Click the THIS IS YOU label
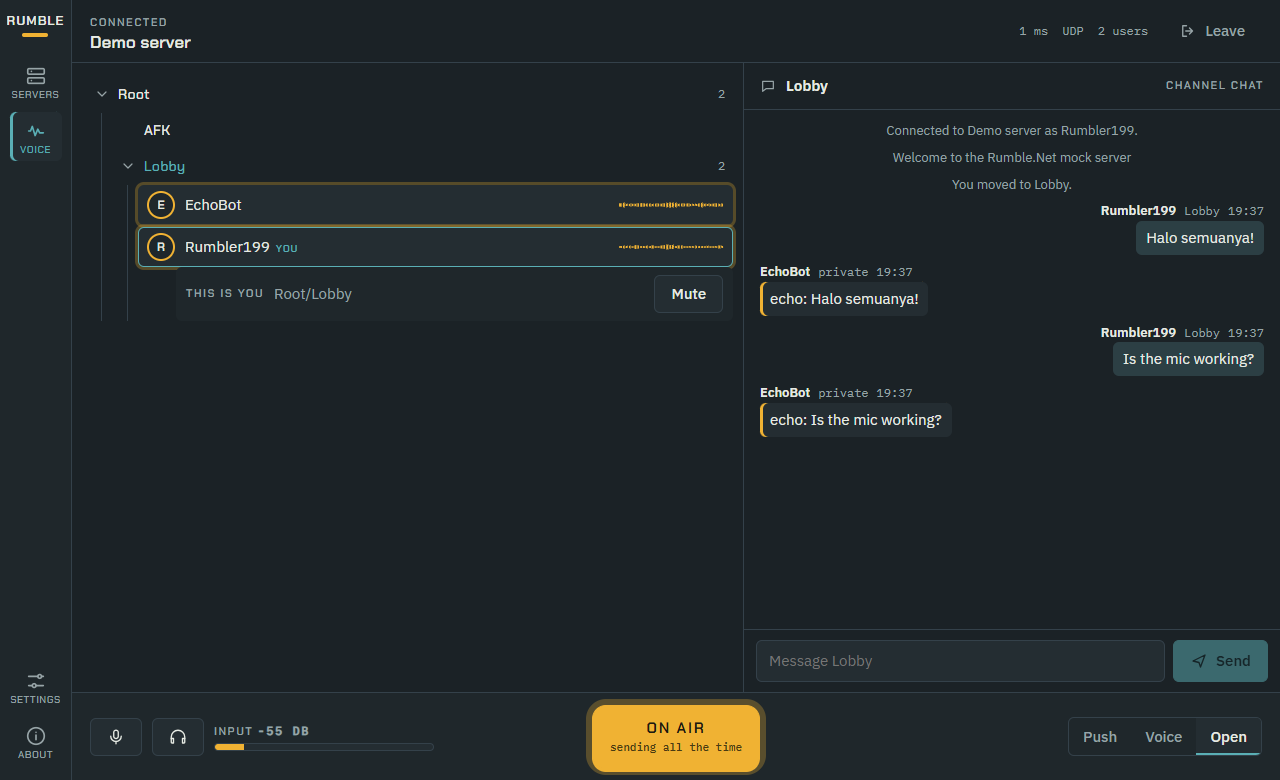This screenshot has height=780, width=1280. [x=225, y=294]
